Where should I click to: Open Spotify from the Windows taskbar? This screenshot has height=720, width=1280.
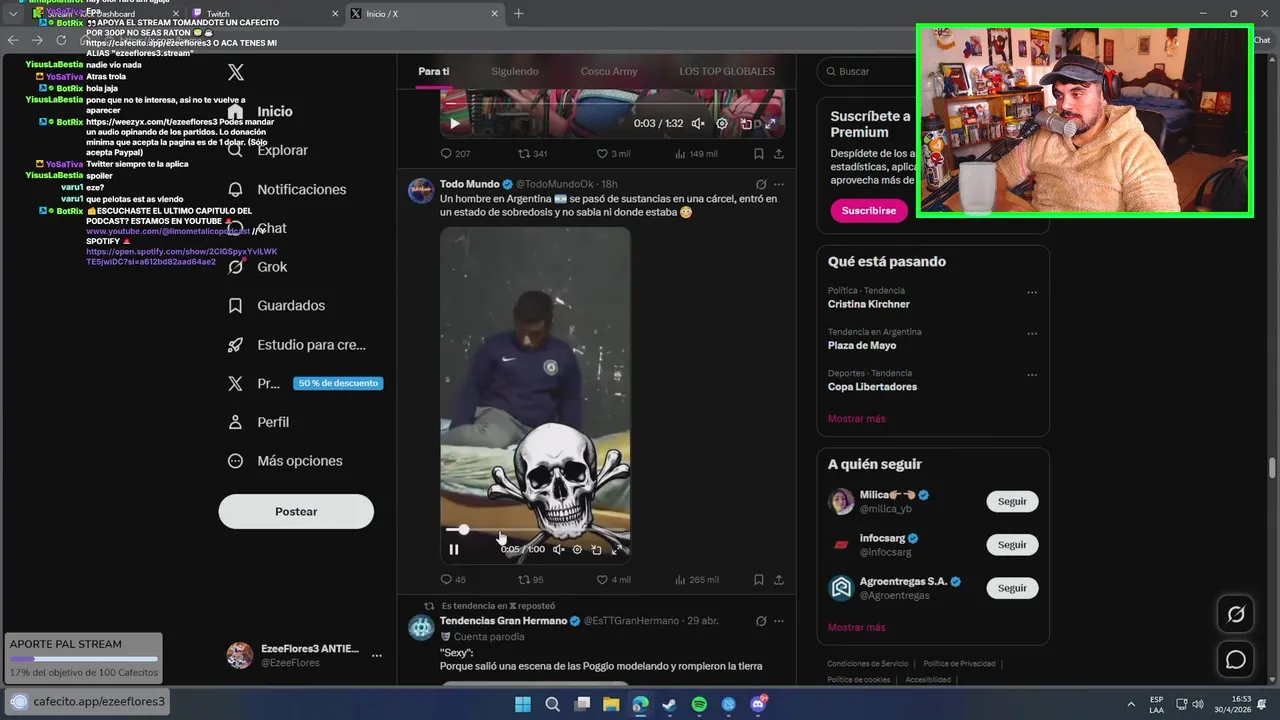[699, 704]
